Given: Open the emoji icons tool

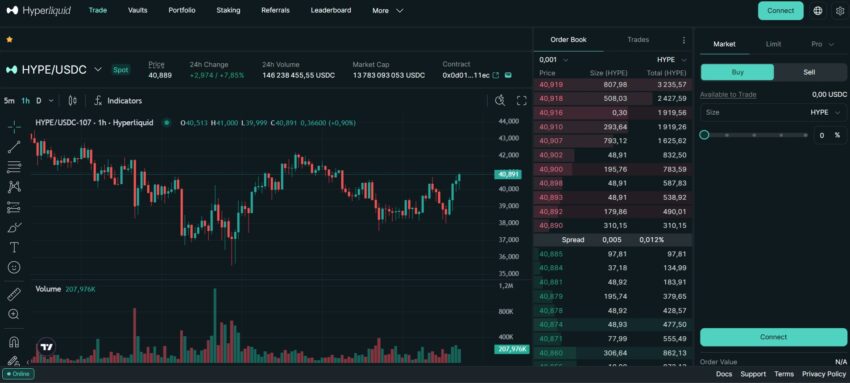Looking at the screenshot, I should pos(15,267).
